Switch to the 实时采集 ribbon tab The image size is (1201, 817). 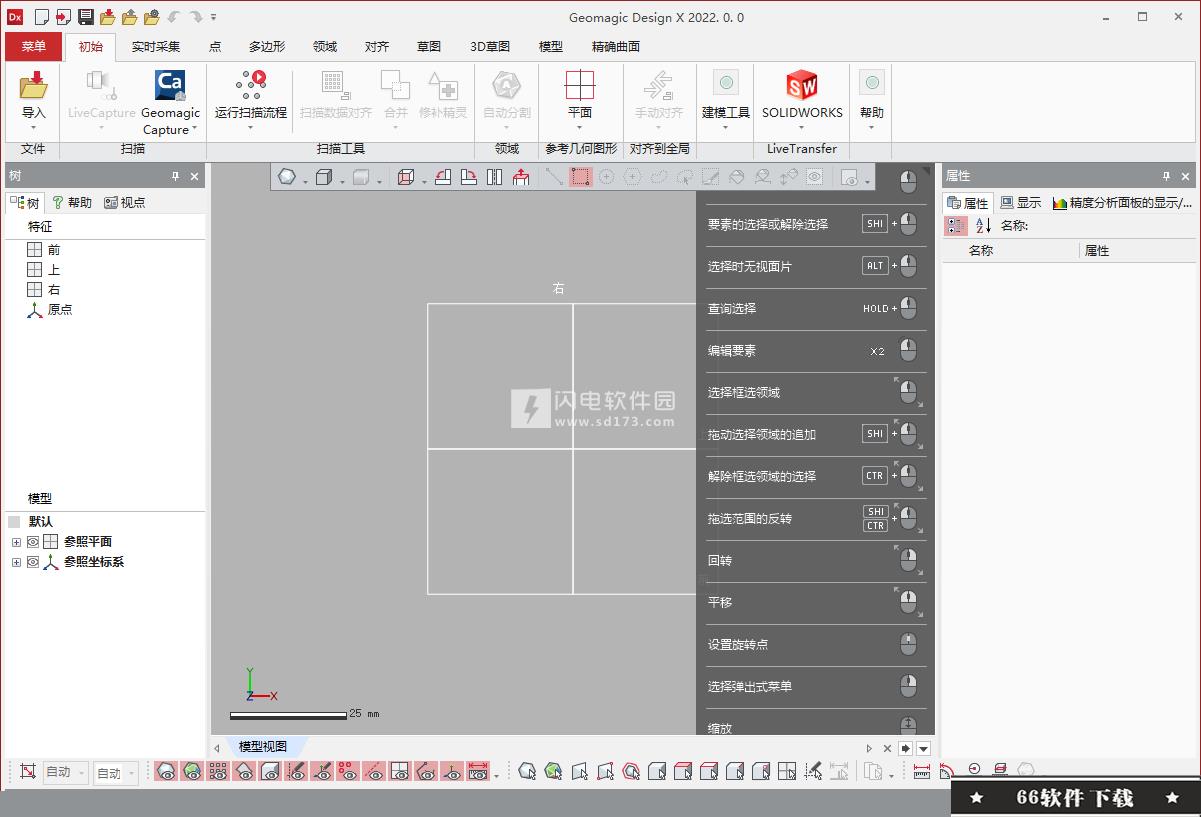156,46
